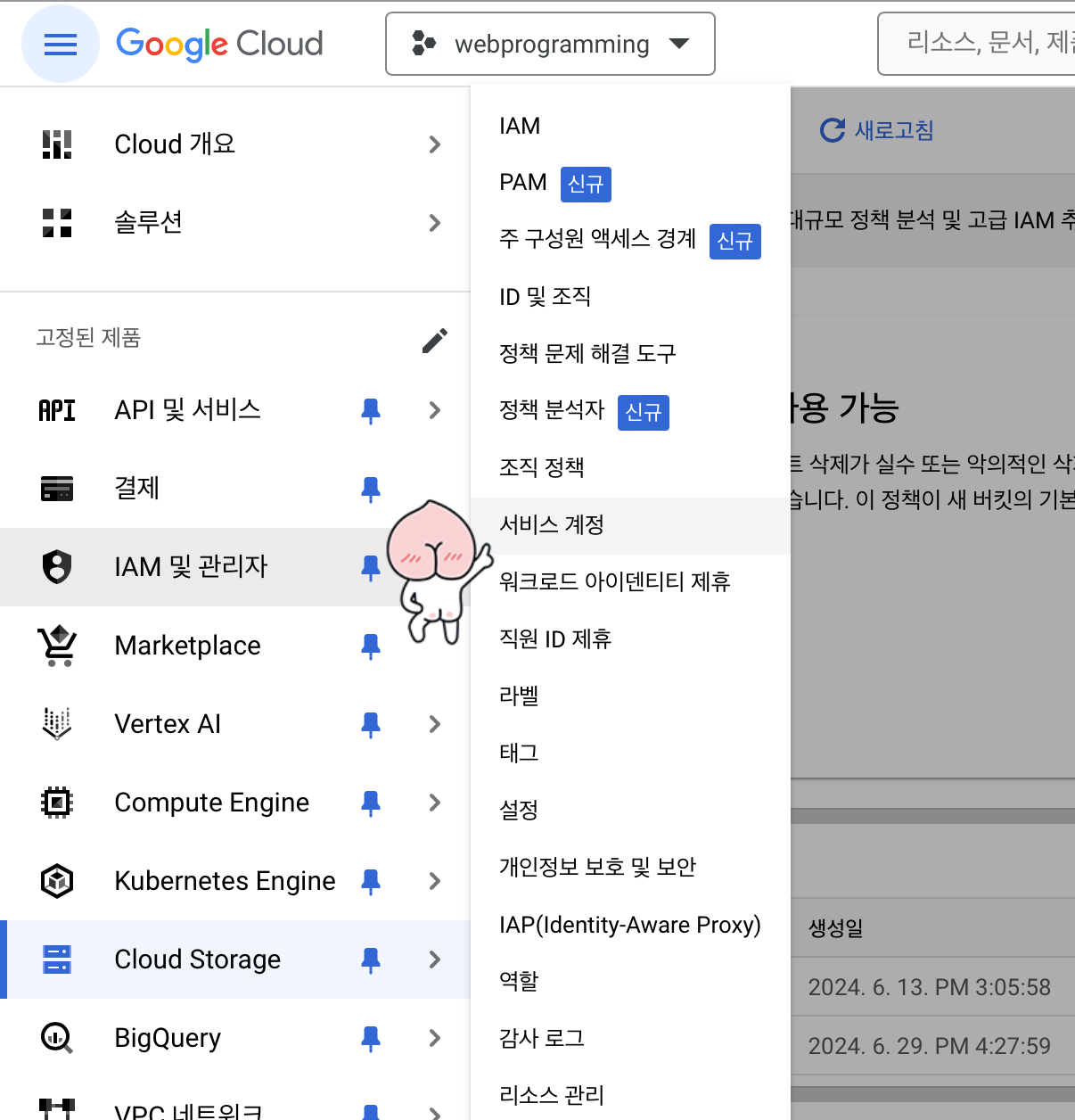The width and height of the screenshot is (1075, 1120).
Task: Expand Vertex AI submenu chevron
Action: pos(435,724)
